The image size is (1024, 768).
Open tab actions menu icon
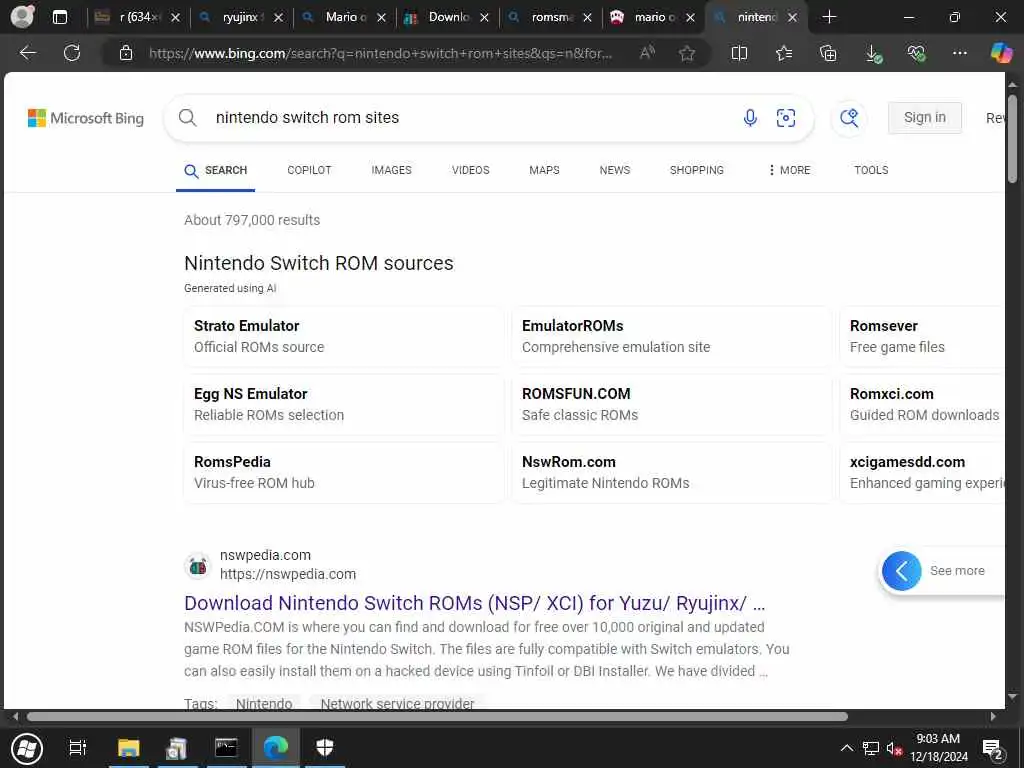pos(59,17)
